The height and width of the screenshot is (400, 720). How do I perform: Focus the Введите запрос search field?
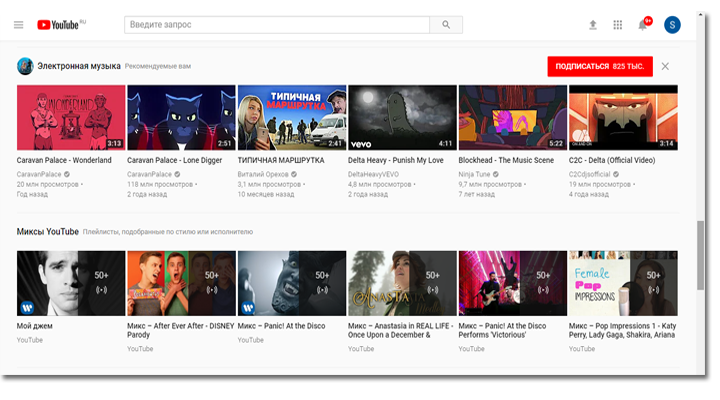[x=277, y=25]
